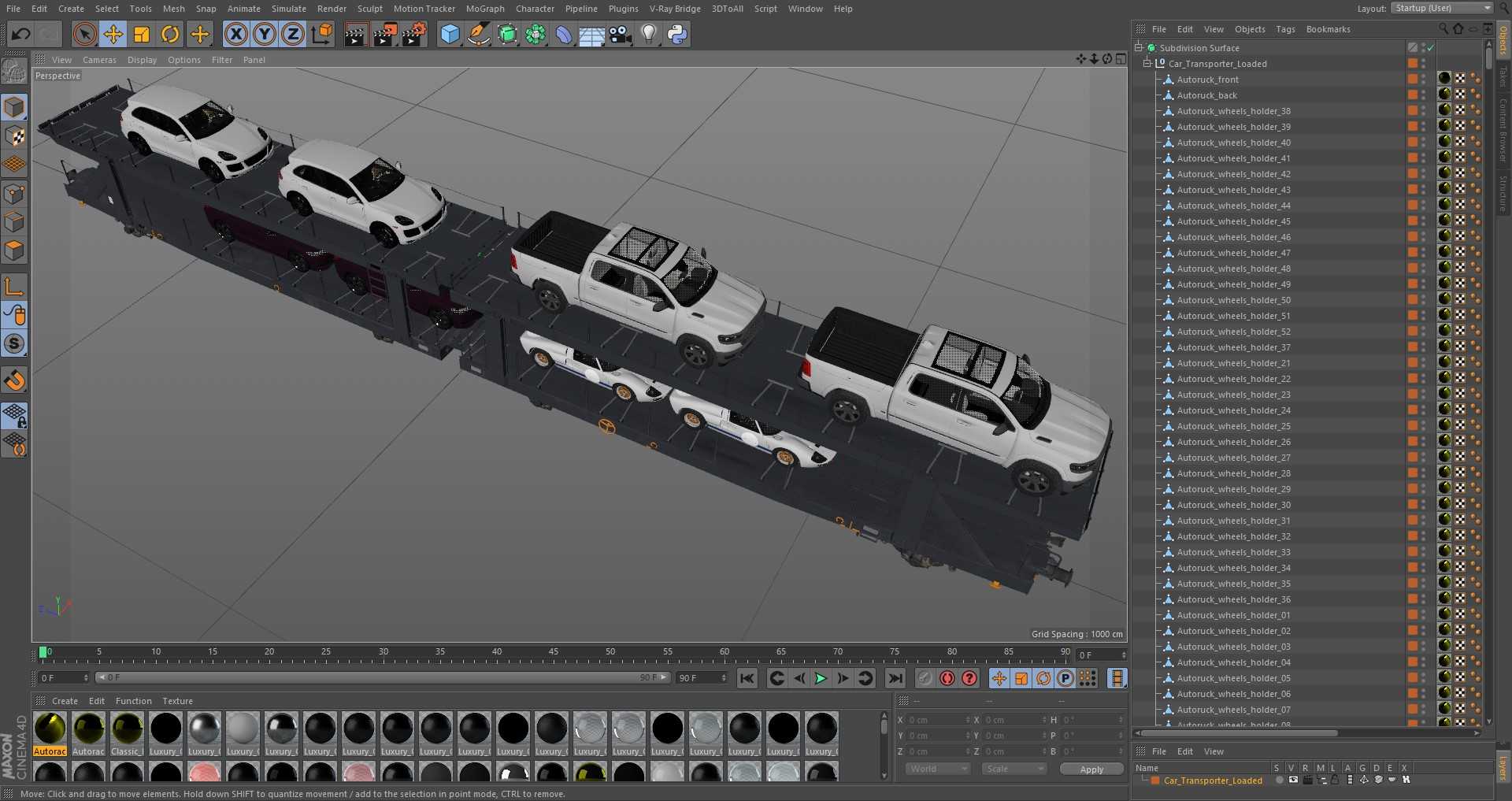Collapse the Subdivision Surface tree node

(1139, 48)
